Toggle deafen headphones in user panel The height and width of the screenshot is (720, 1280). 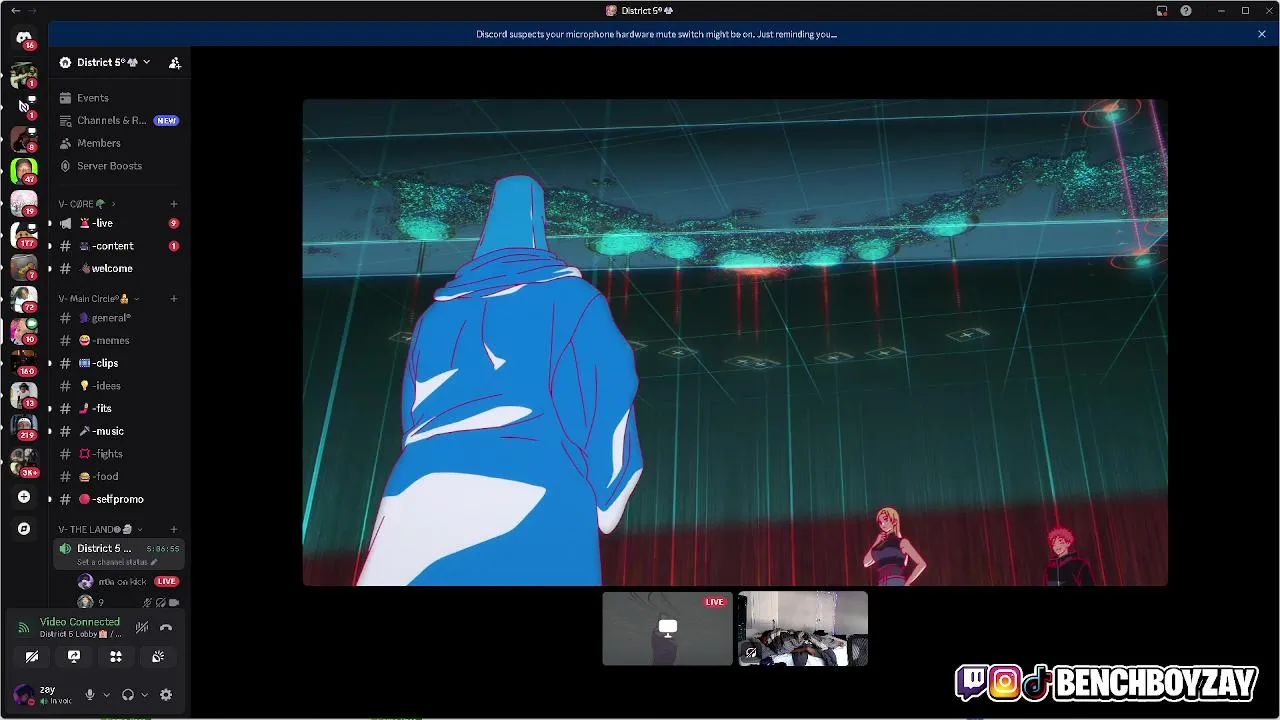(x=128, y=695)
